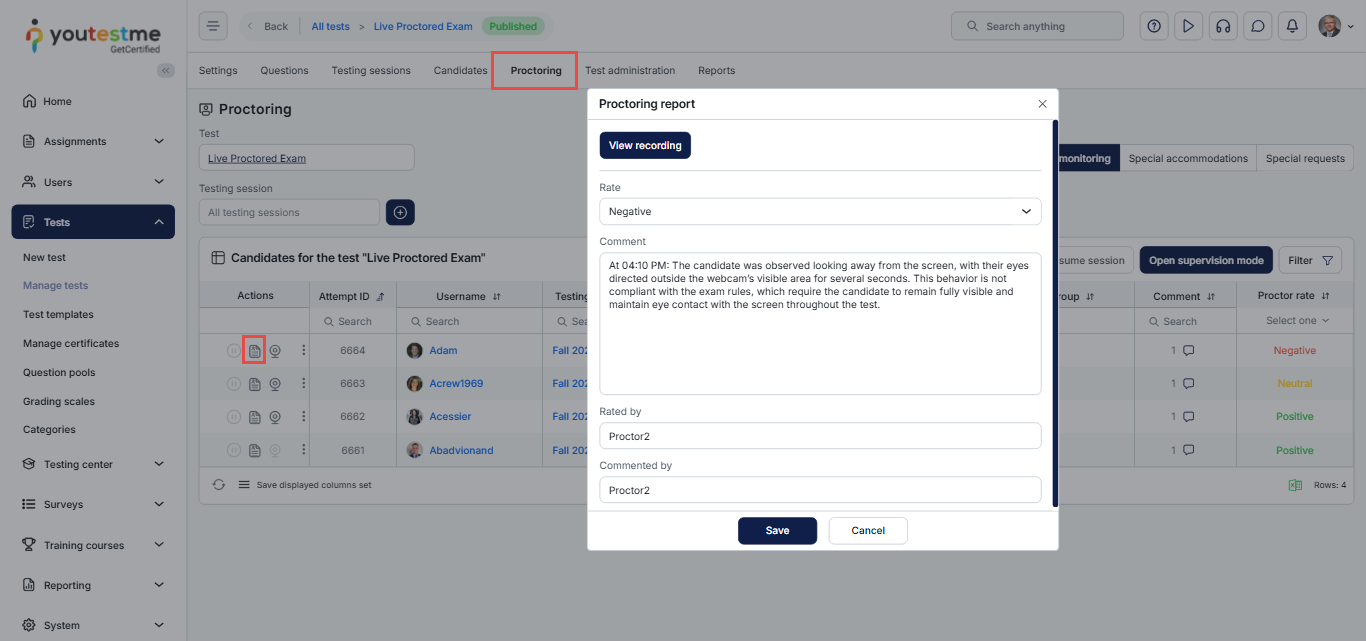Click the pause icon in Adam's row
The image size is (1366, 641).
(234, 351)
